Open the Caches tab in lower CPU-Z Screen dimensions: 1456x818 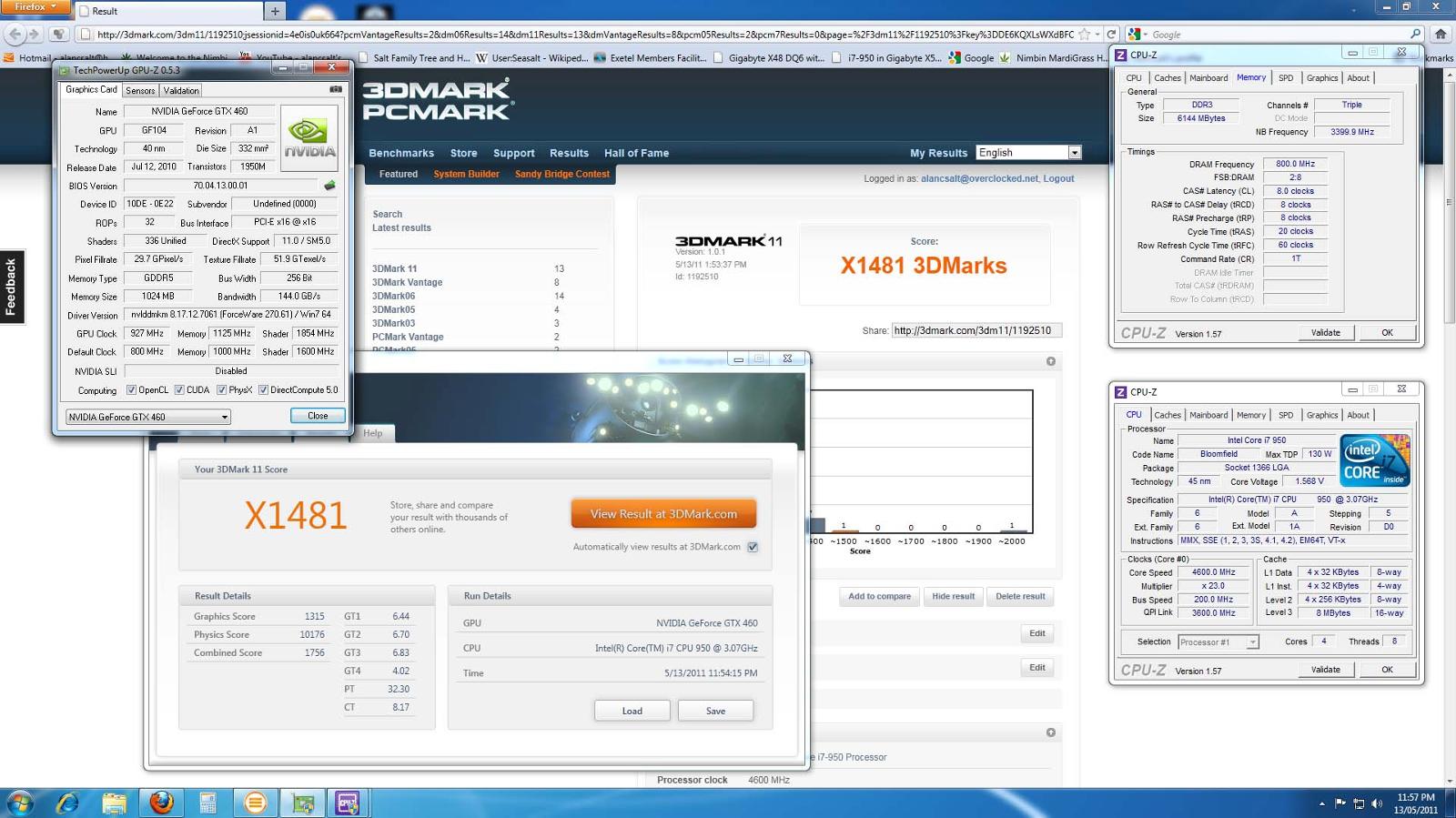(1168, 415)
